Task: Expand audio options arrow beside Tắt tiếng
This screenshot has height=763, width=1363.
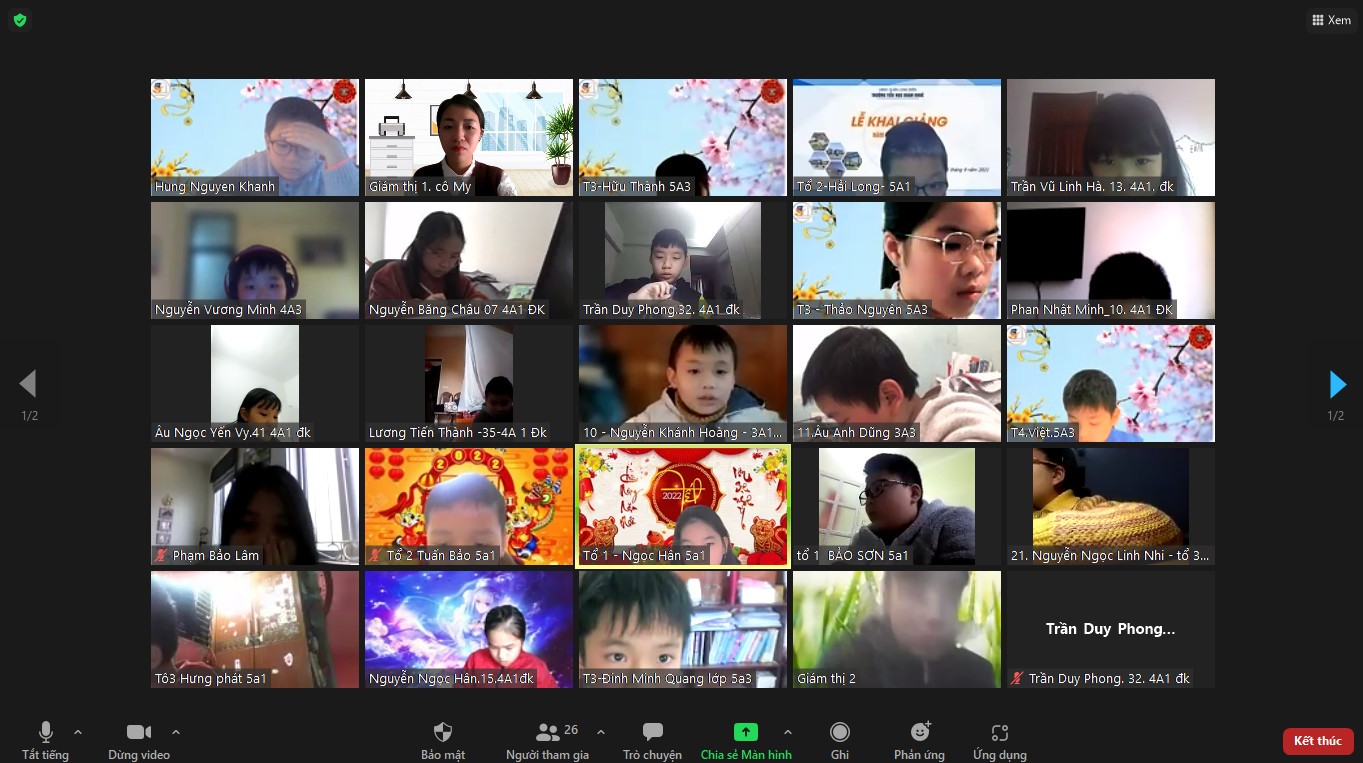Action: [x=78, y=732]
